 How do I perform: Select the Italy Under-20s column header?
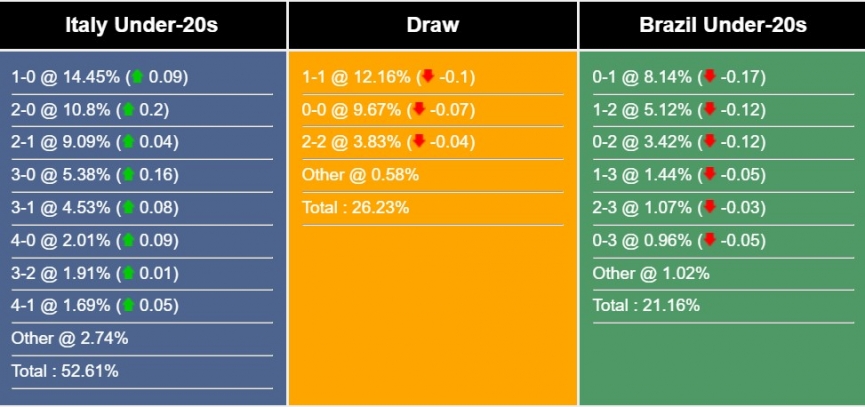pos(142,25)
